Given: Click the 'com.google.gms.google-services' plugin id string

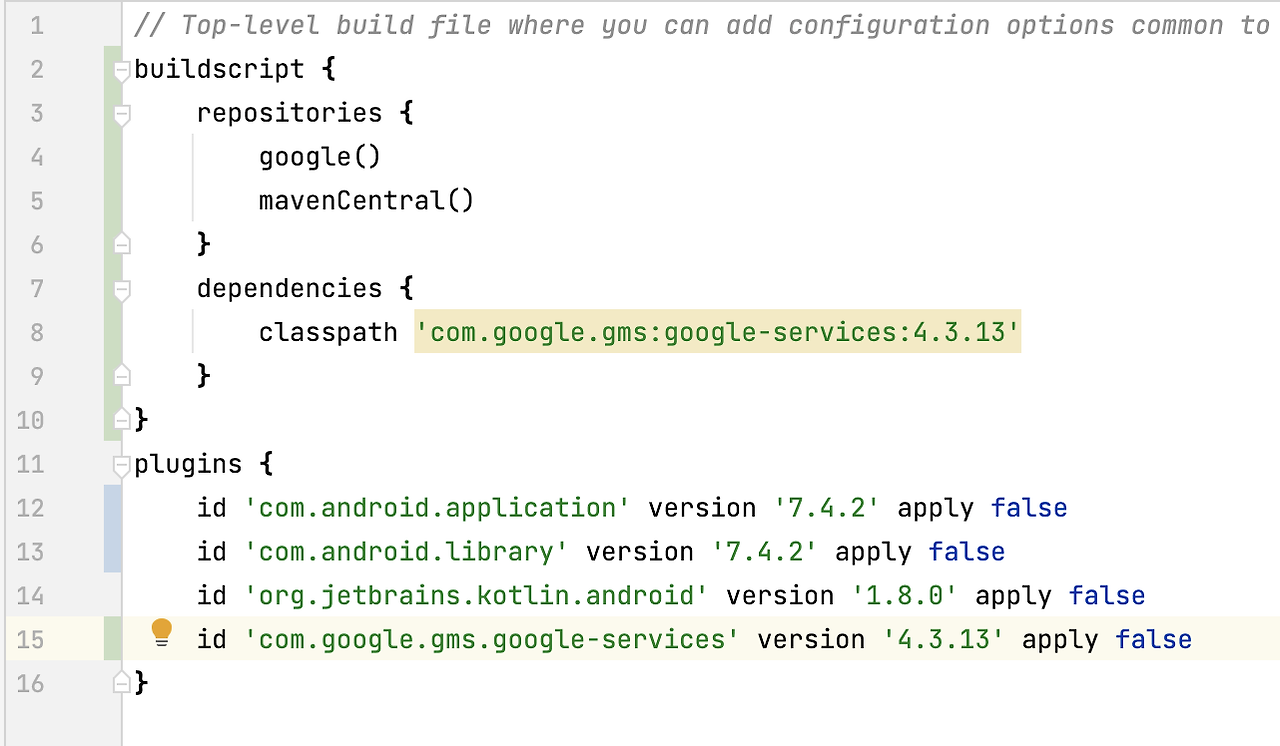Looking at the screenshot, I should coord(492,639).
